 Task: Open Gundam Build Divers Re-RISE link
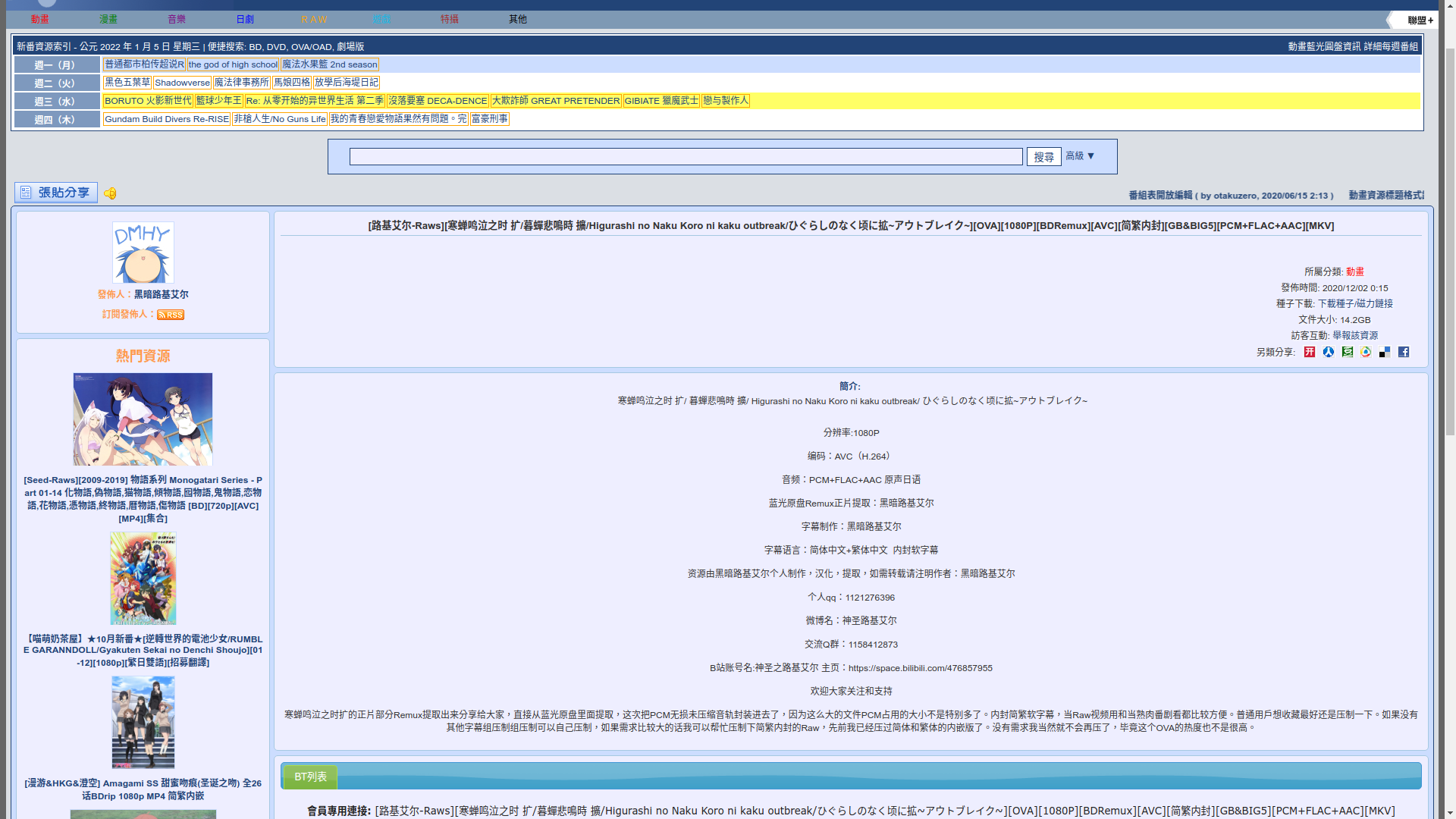pos(167,119)
